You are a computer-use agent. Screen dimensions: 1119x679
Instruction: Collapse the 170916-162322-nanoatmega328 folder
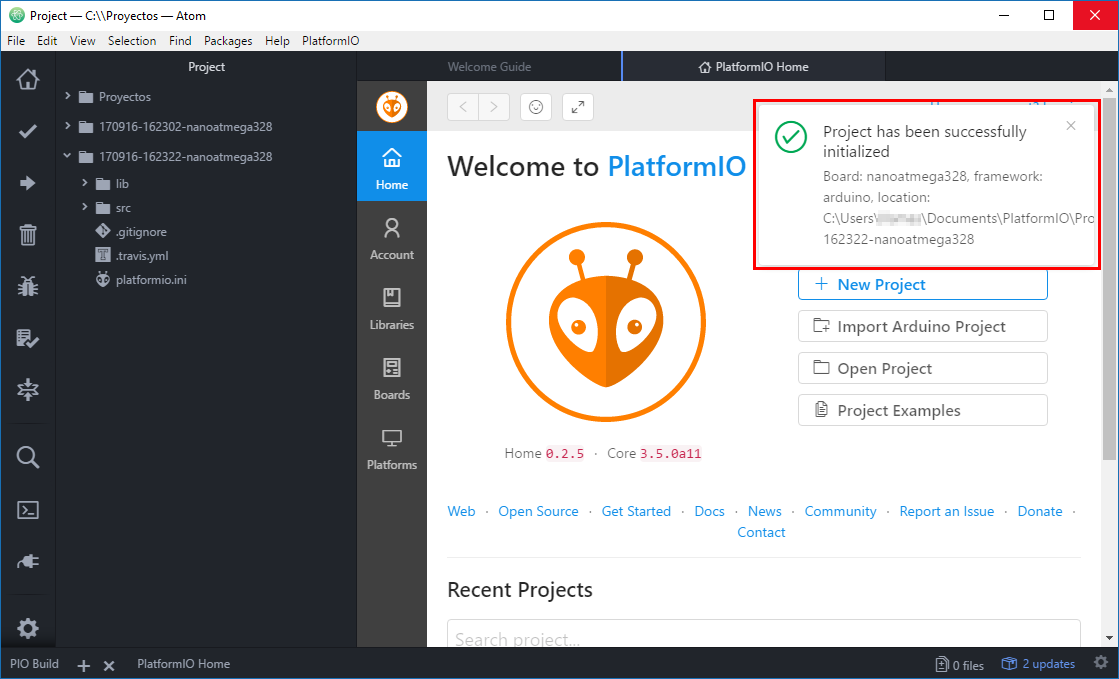point(67,156)
